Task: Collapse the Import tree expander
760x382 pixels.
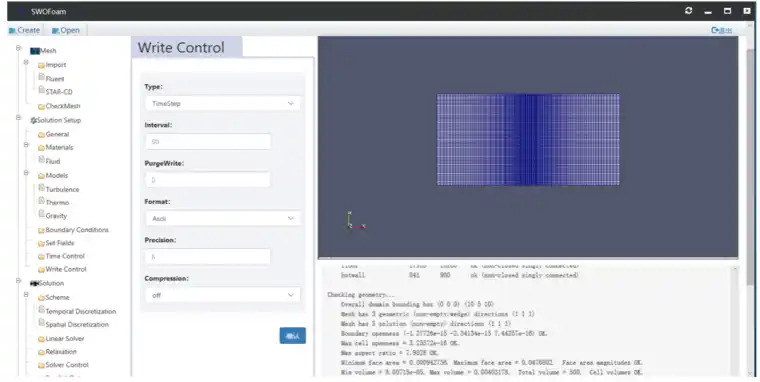Action: [x=26, y=63]
